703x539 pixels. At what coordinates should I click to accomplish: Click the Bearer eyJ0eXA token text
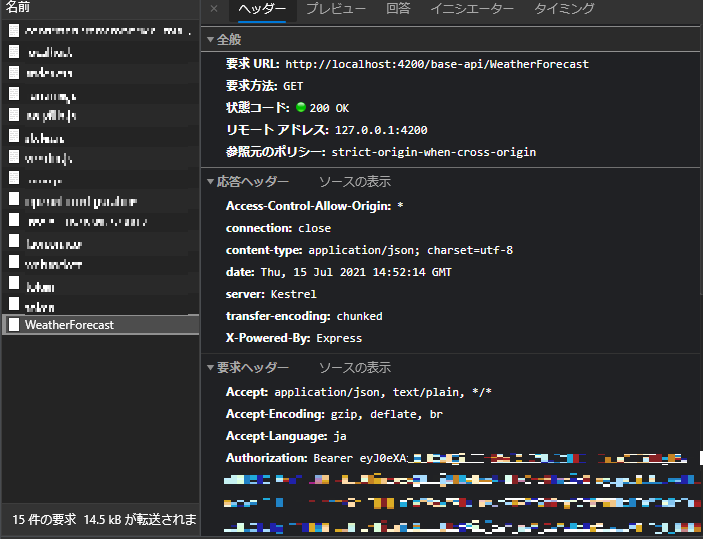pyautogui.click(x=360, y=458)
